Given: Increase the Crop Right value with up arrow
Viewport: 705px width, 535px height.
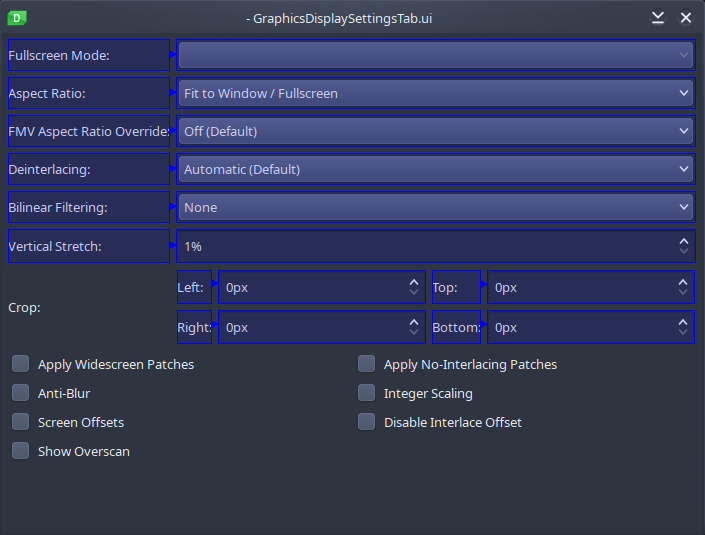Looking at the screenshot, I should pos(414,322).
